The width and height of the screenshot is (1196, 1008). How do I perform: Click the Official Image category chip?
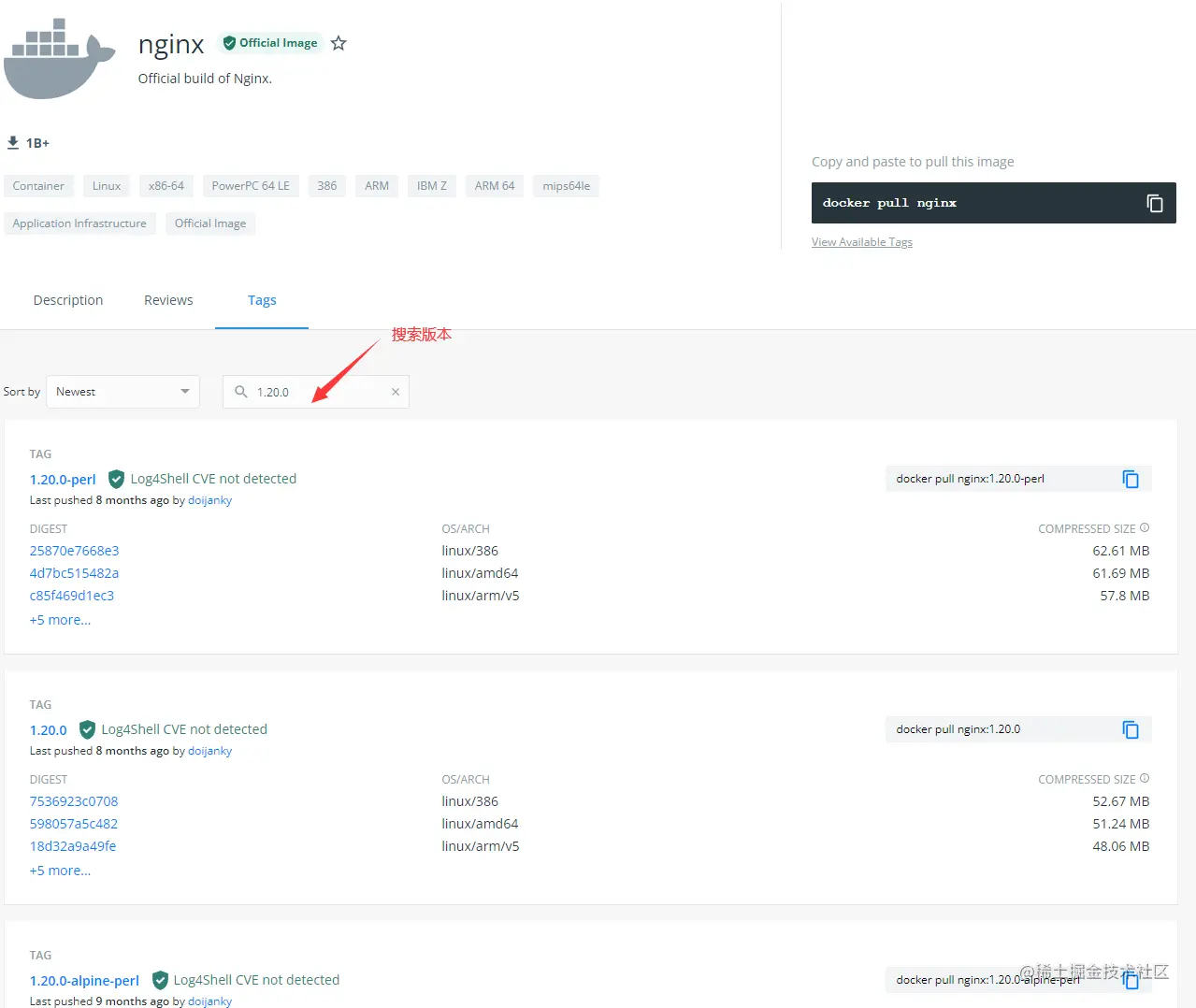tap(210, 223)
